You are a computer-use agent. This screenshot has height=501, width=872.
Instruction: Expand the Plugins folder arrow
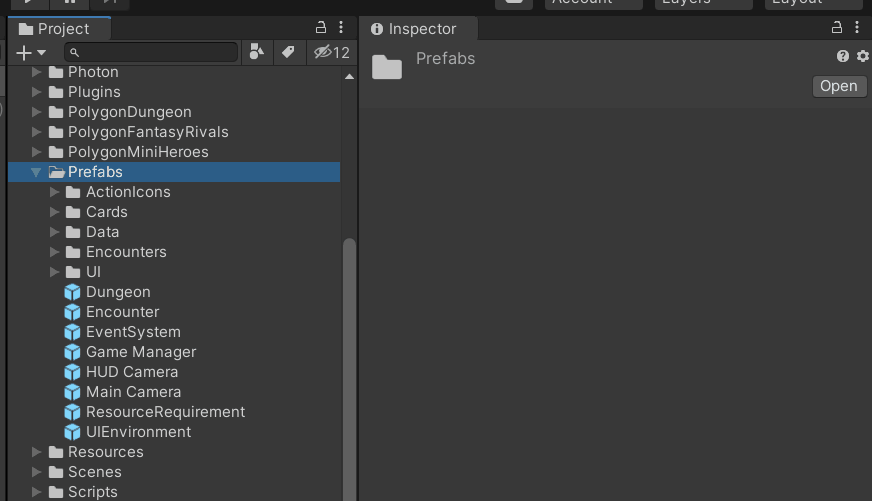pos(37,92)
